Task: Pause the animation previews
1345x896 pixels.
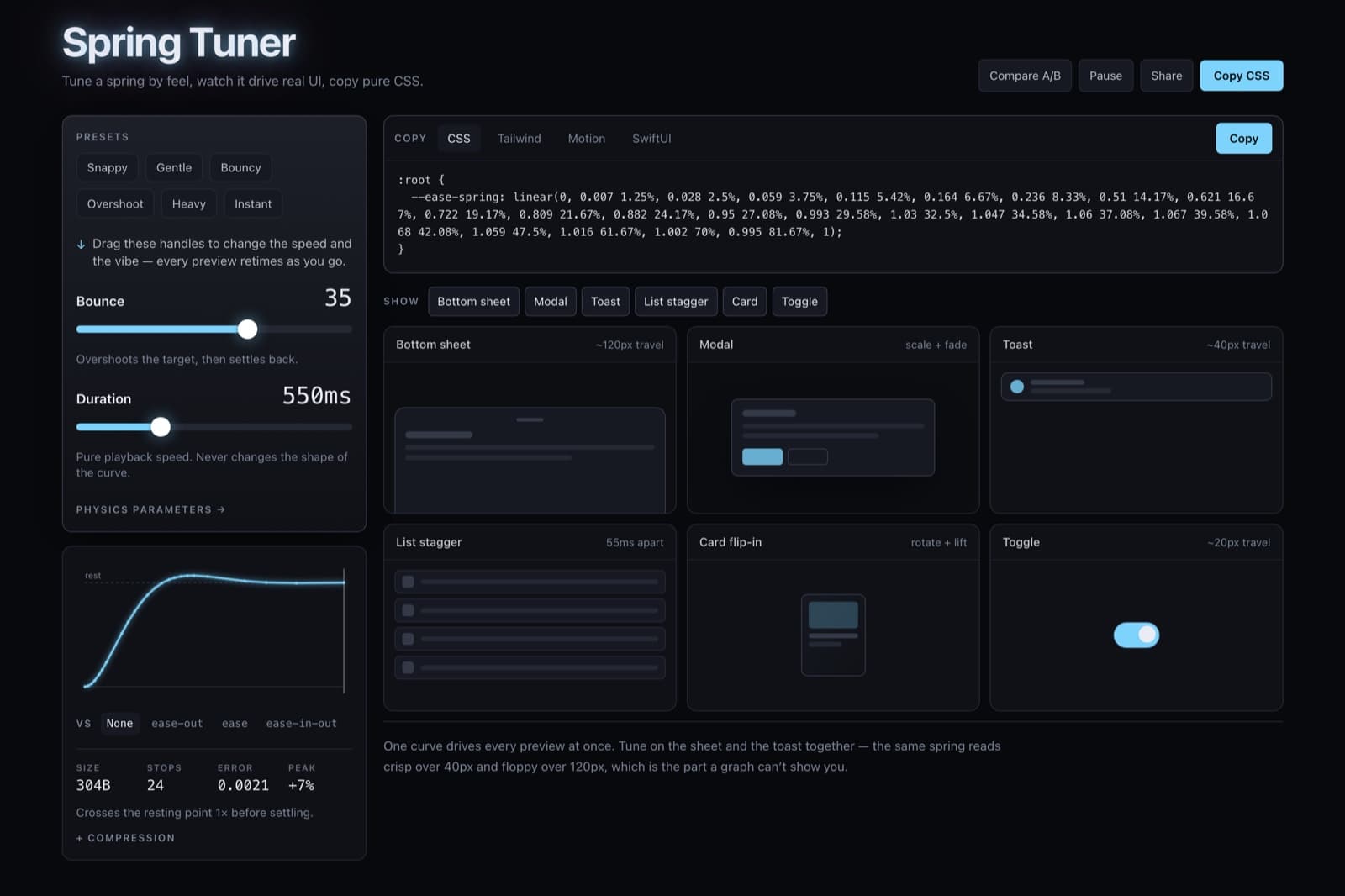Action: click(x=1105, y=76)
